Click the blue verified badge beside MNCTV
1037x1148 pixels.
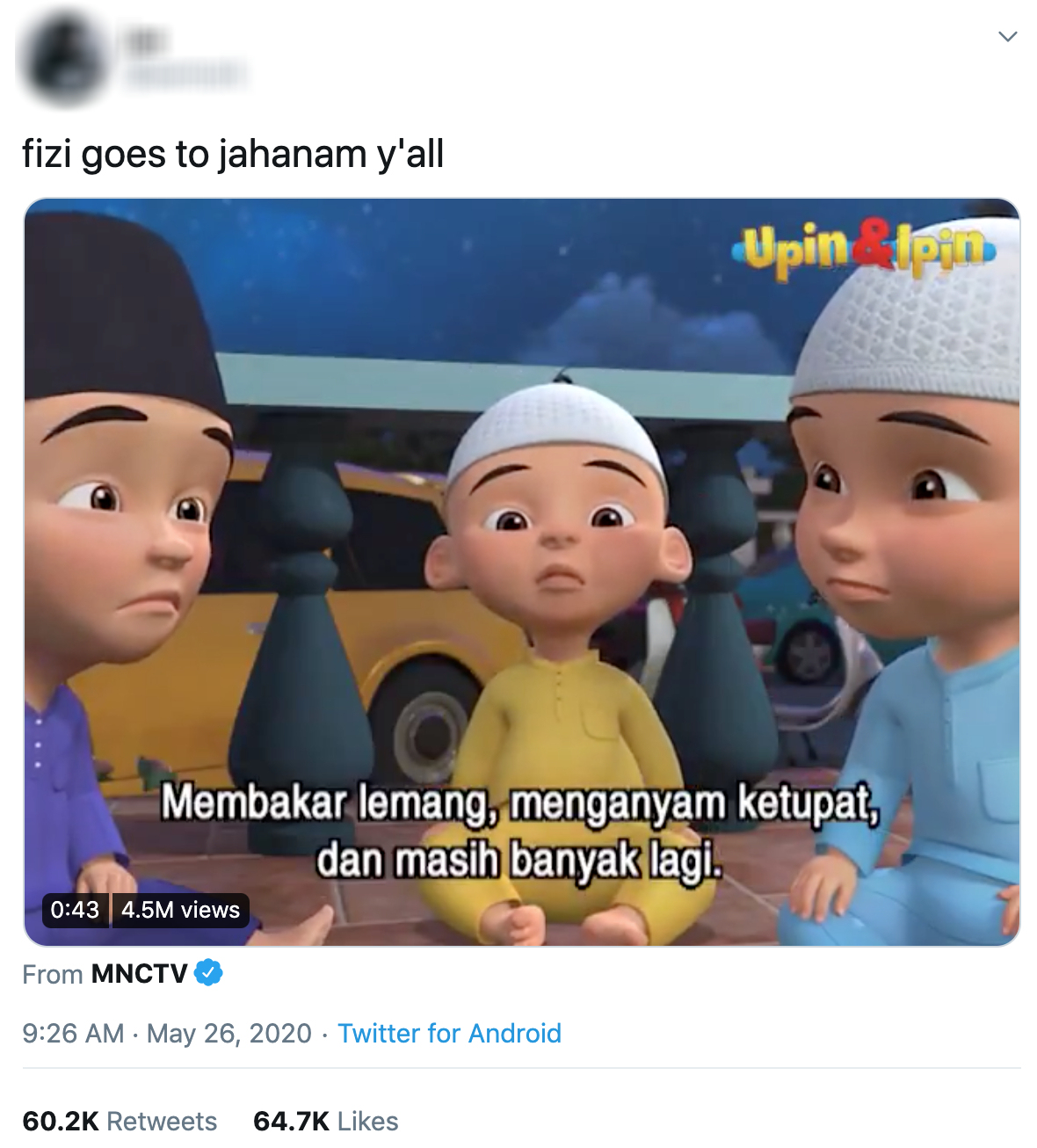click(208, 973)
